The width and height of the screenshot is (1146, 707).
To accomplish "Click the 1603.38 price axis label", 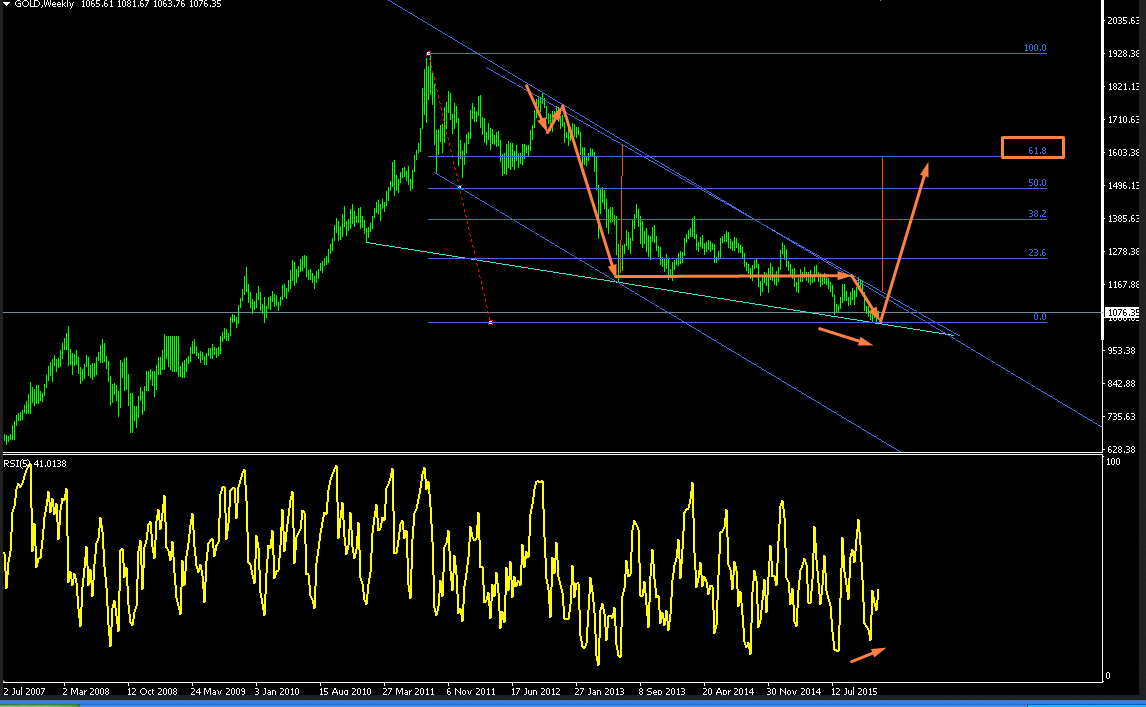I will coord(1123,153).
